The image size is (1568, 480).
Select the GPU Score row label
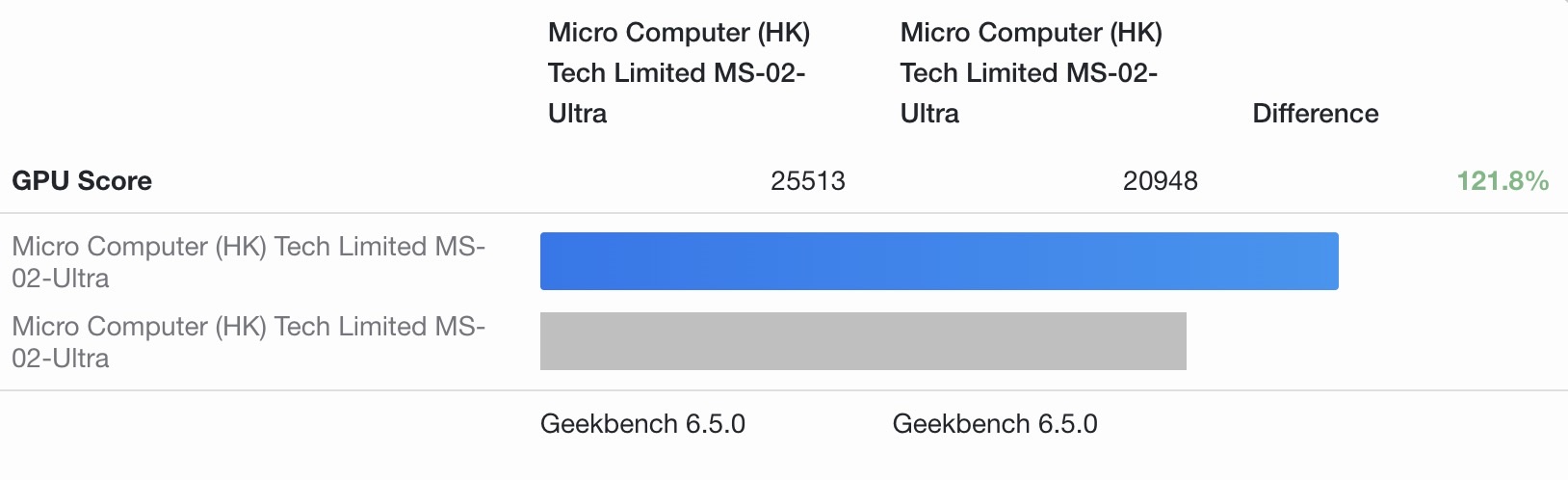tap(82, 181)
